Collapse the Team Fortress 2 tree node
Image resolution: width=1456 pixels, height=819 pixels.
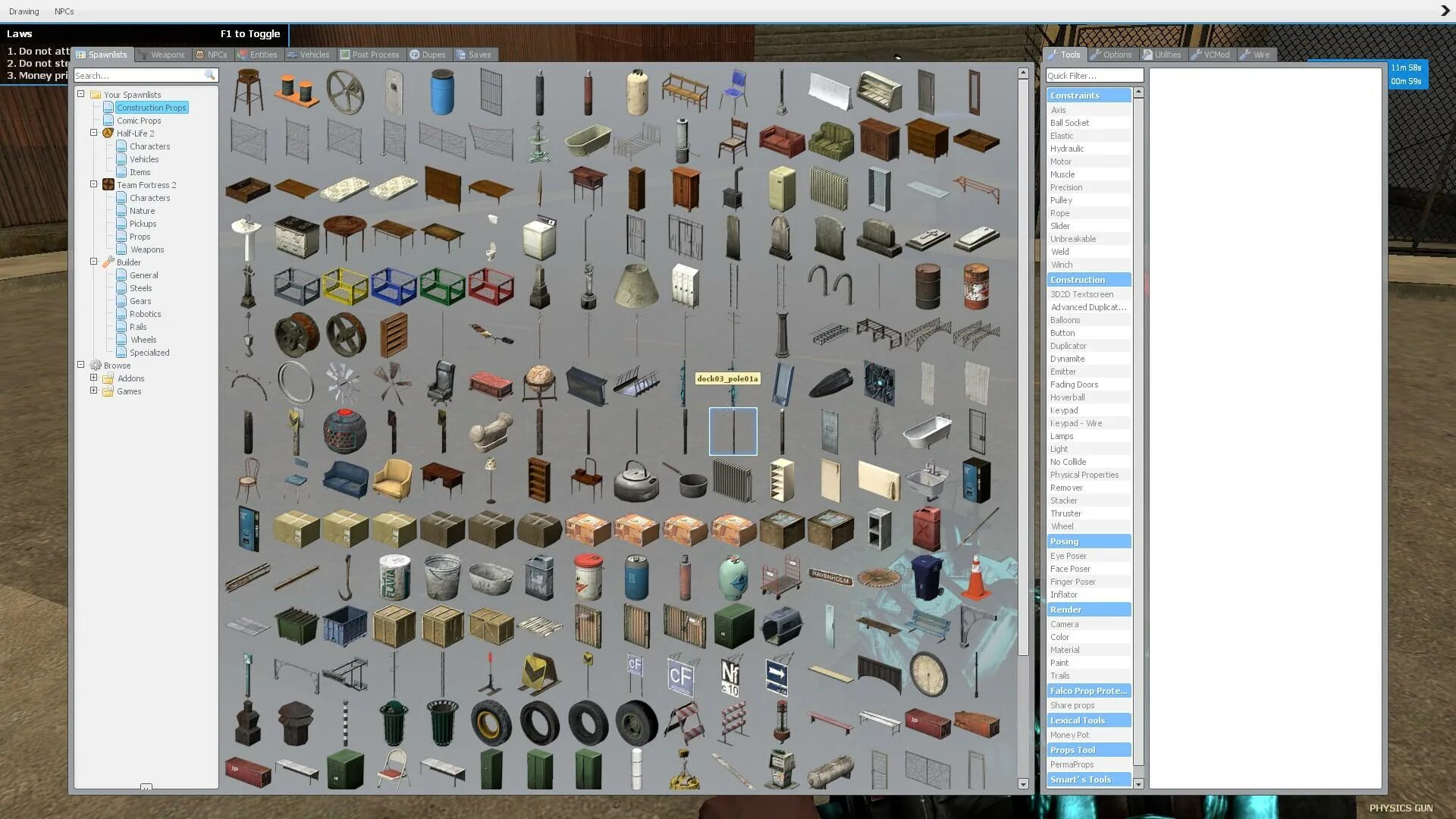pyautogui.click(x=94, y=184)
